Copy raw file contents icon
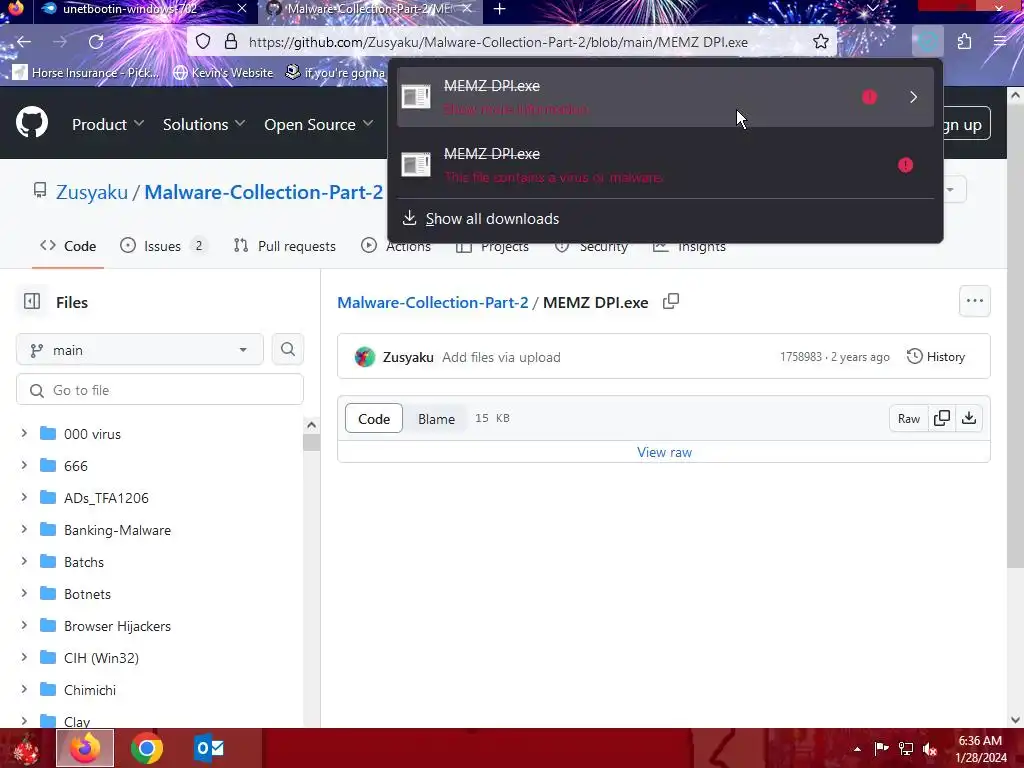 point(942,418)
